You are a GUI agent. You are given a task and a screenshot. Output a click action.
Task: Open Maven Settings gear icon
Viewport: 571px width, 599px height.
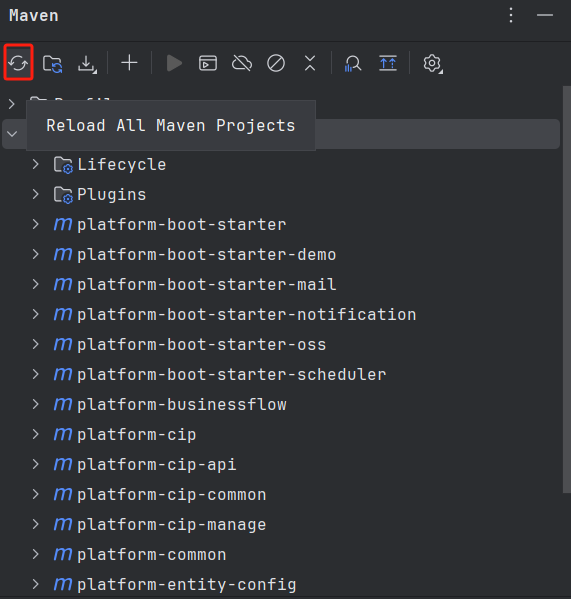pos(433,63)
